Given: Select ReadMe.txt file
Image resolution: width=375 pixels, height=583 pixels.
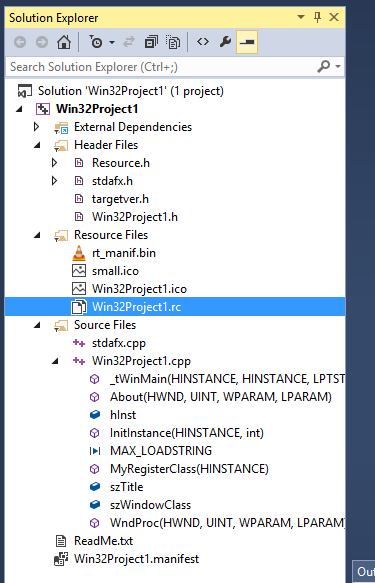Looking at the screenshot, I should 103,541.
